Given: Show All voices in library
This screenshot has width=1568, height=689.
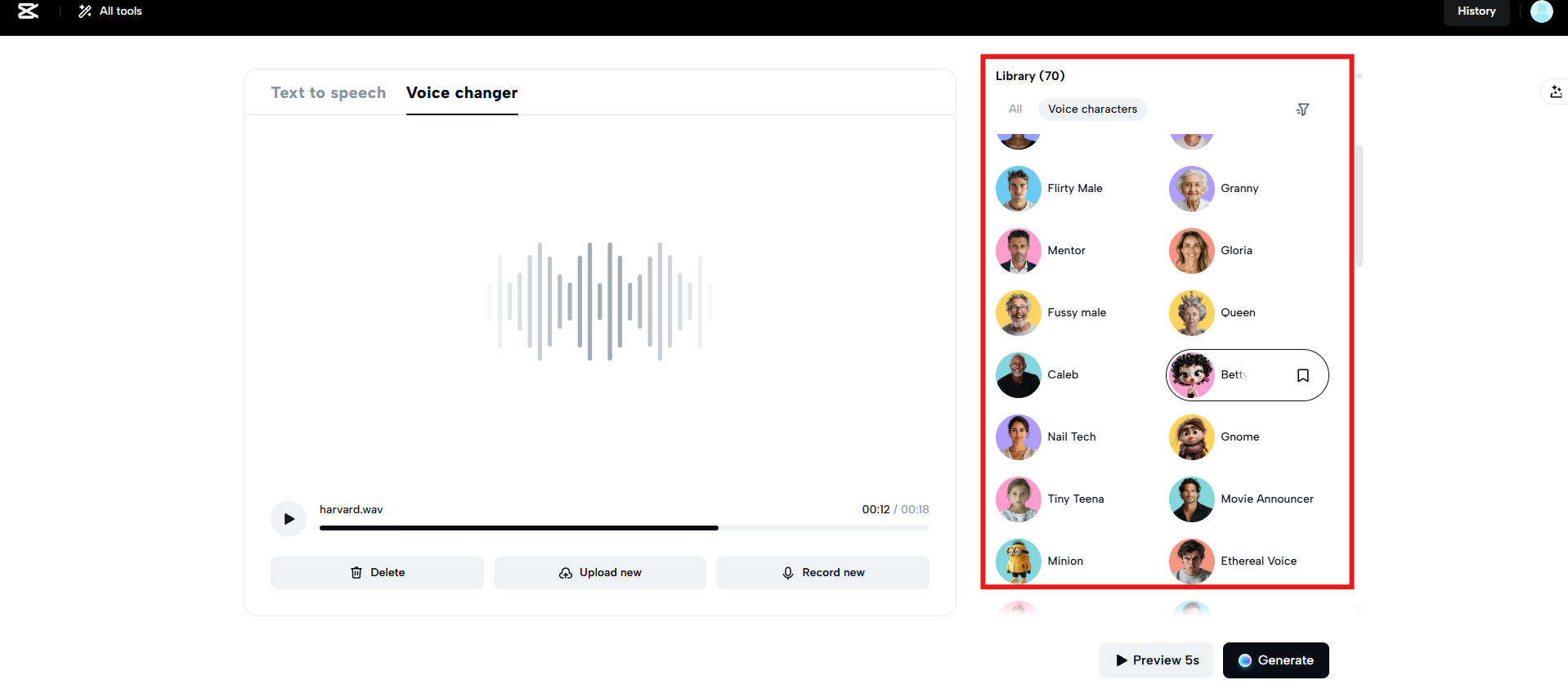Looking at the screenshot, I should [x=1015, y=109].
